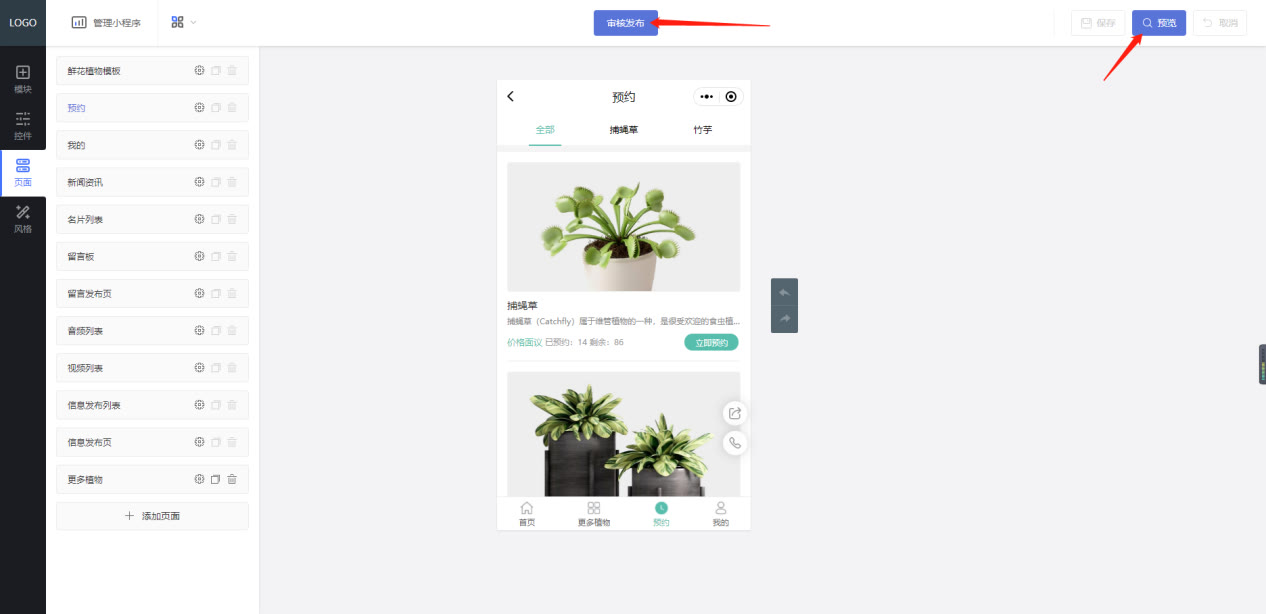Click the phone call icon in the preview
This screenshot has height=614, width=1266.
pyautogui.click(x=735, y=443)
